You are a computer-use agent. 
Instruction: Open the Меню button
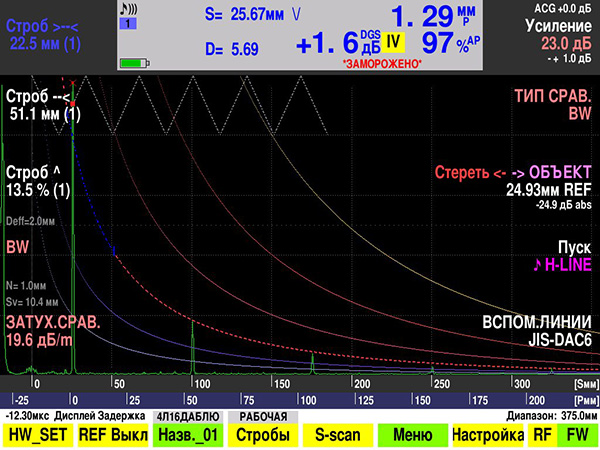(x=412, y=435)
